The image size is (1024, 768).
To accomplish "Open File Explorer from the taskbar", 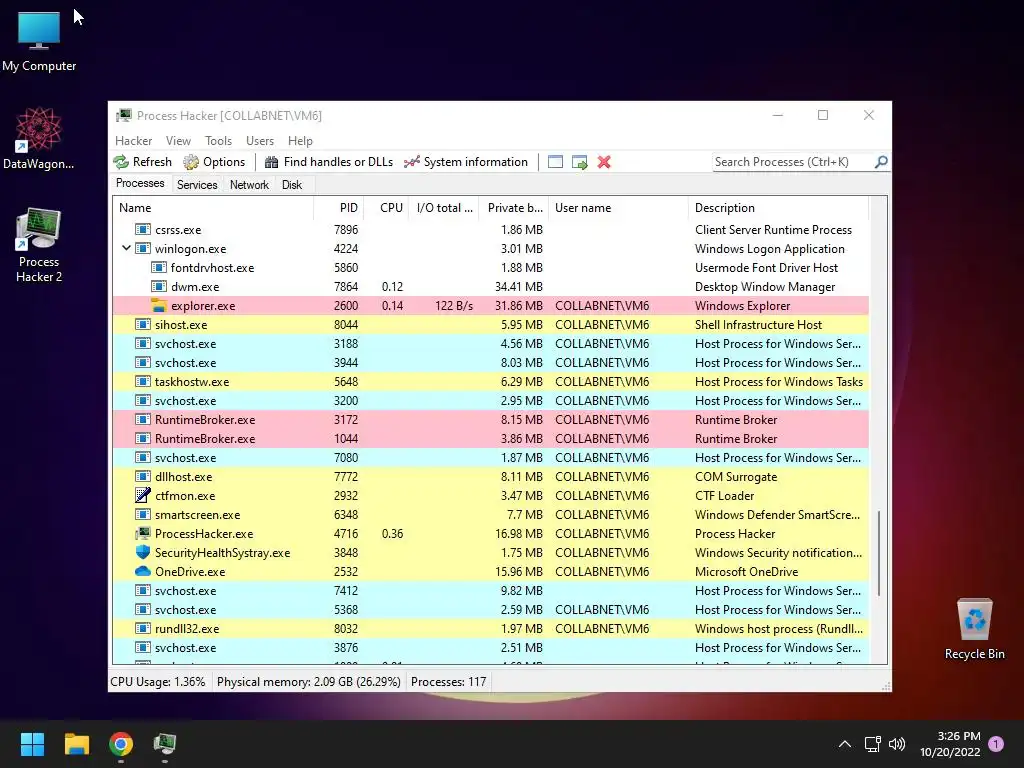I will coord(76,744).
